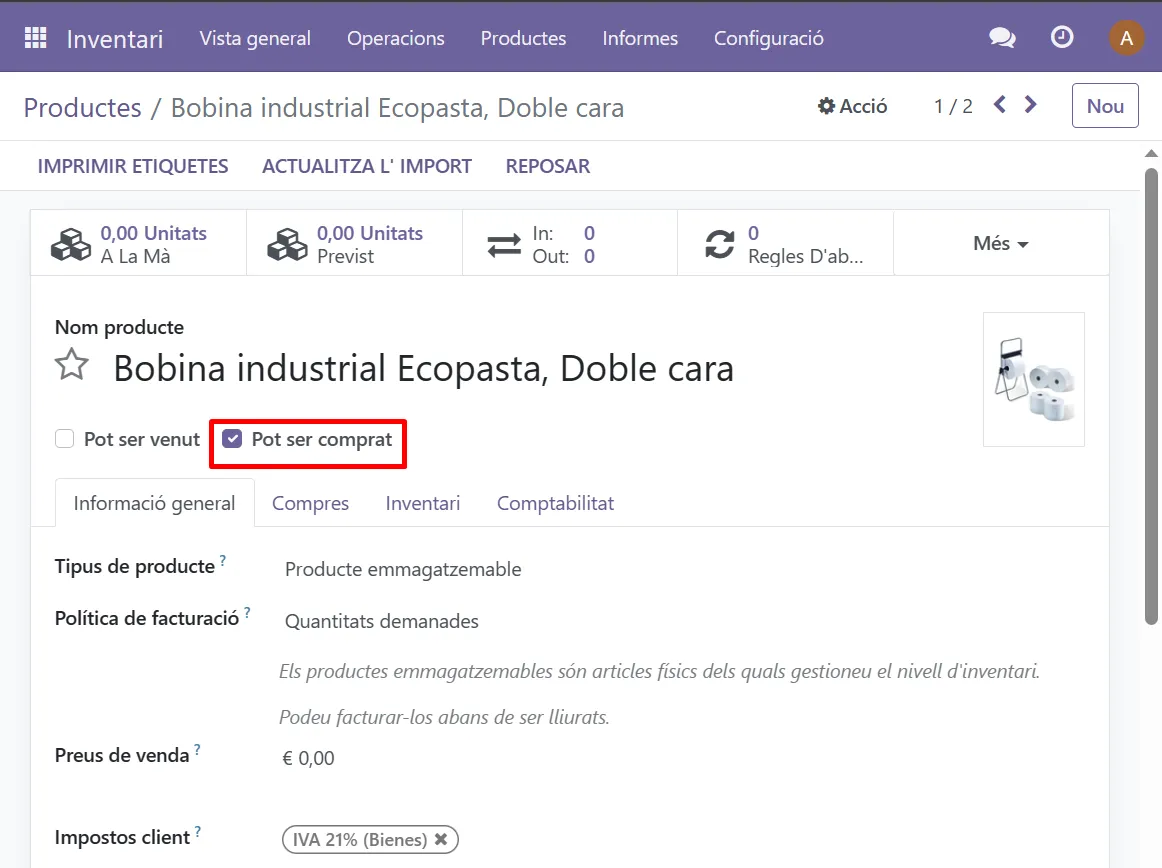Enable the Pot ser venut checkbox
The image size is (1162, 868).
pyautogui.click(x=65, y=439)
